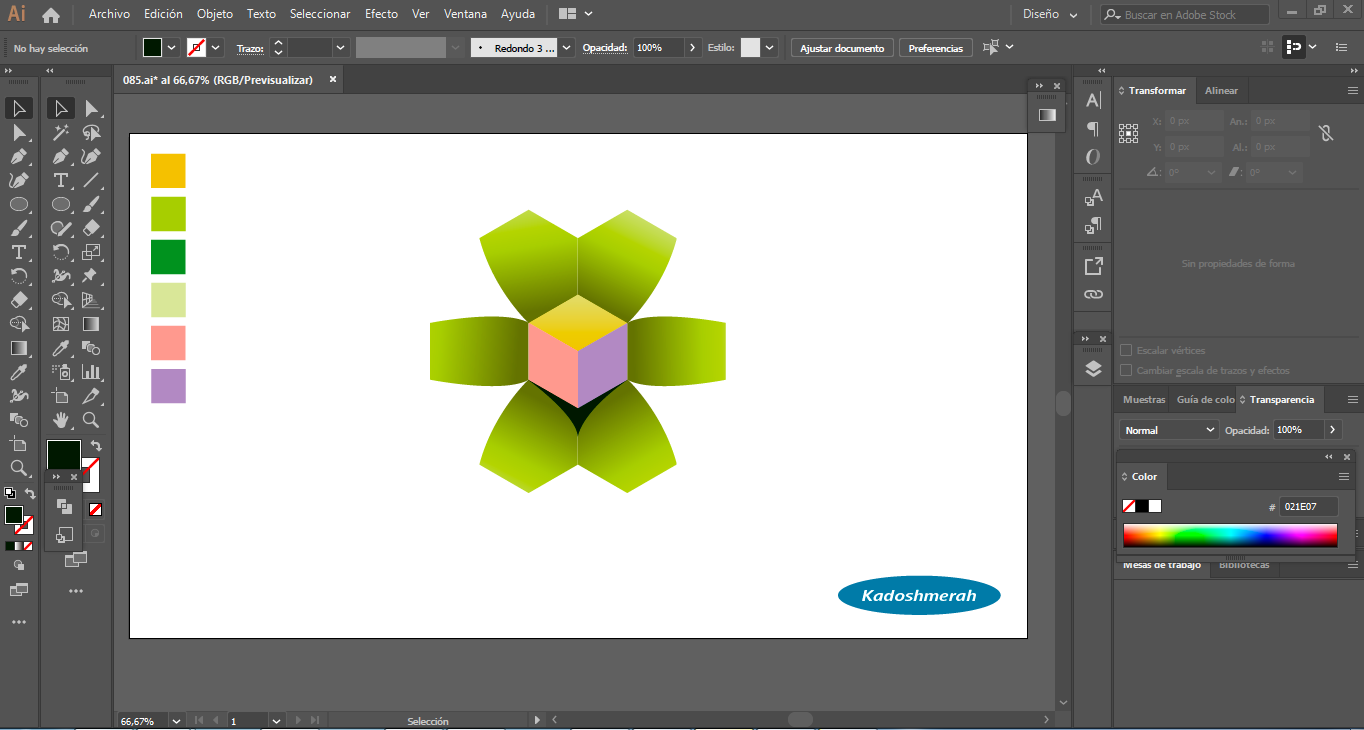The height and width of the screenshot is (730, 1364).
Task: Open the Layers panel icon
Action: 1093,369
